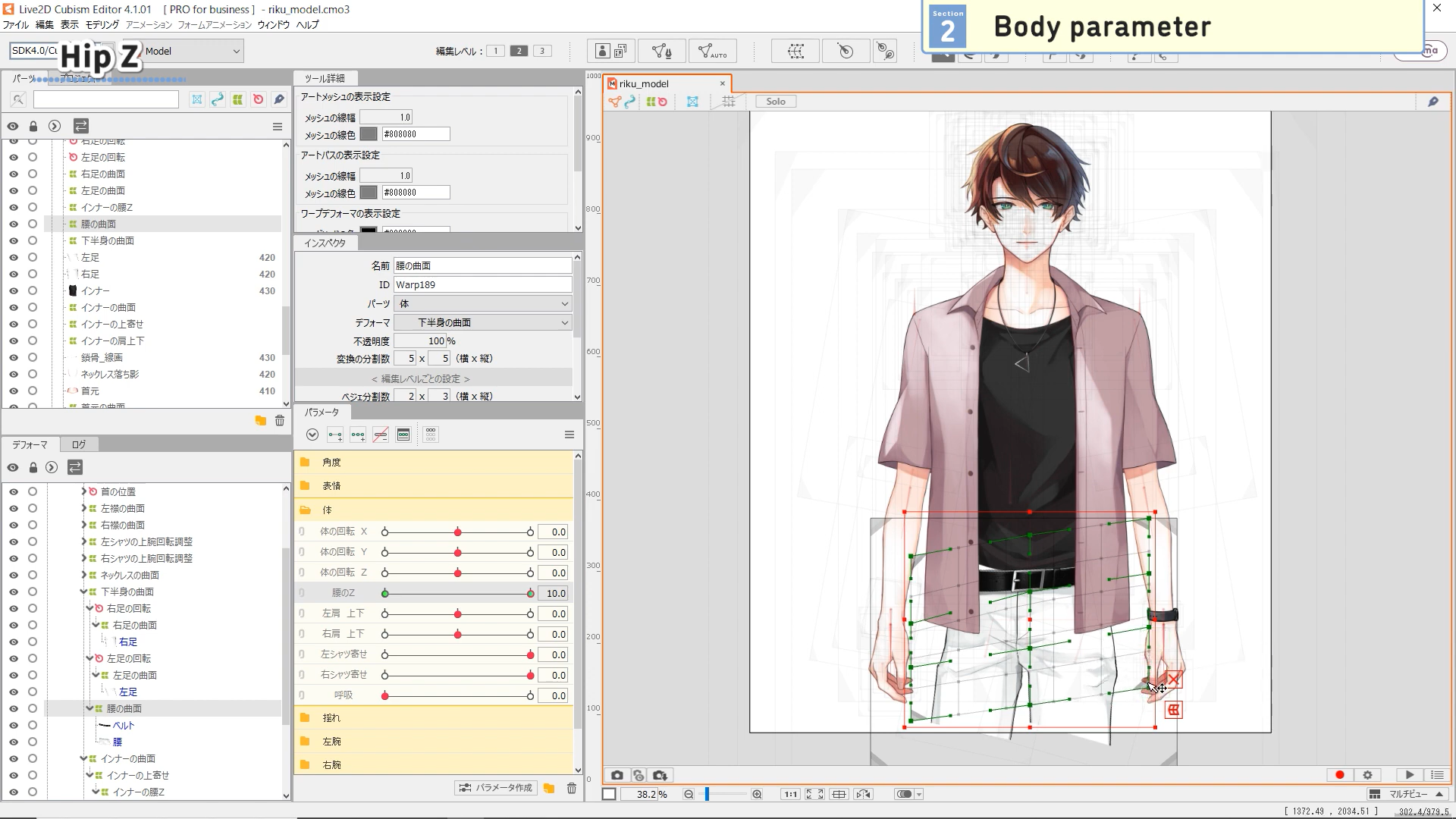Click the zoom in magnifier icon

pyautogui.click(x=757, y=794)
